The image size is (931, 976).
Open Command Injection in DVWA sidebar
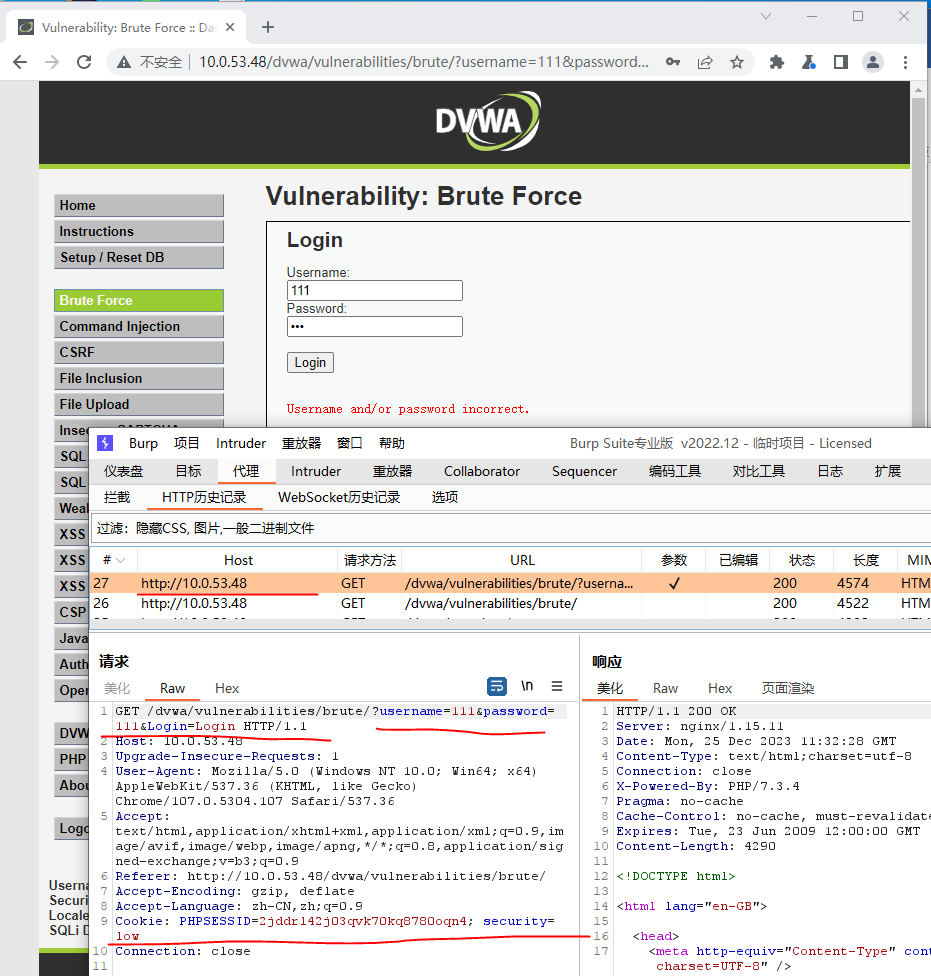139,327
